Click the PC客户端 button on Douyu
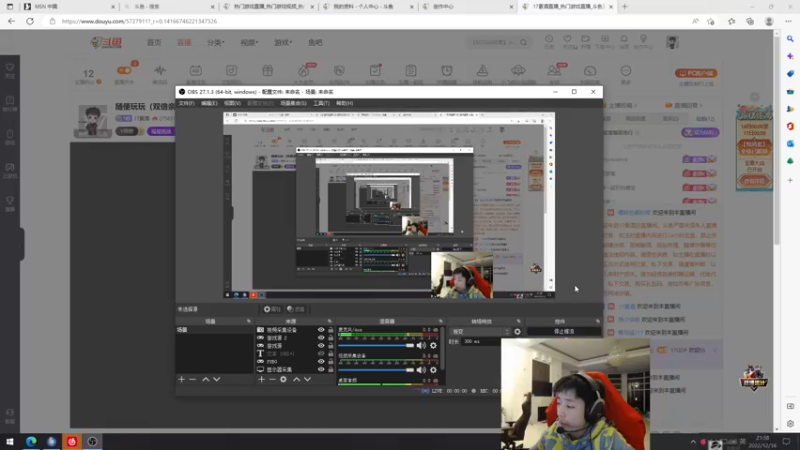 pyautogui.click(x=696, y=73)
